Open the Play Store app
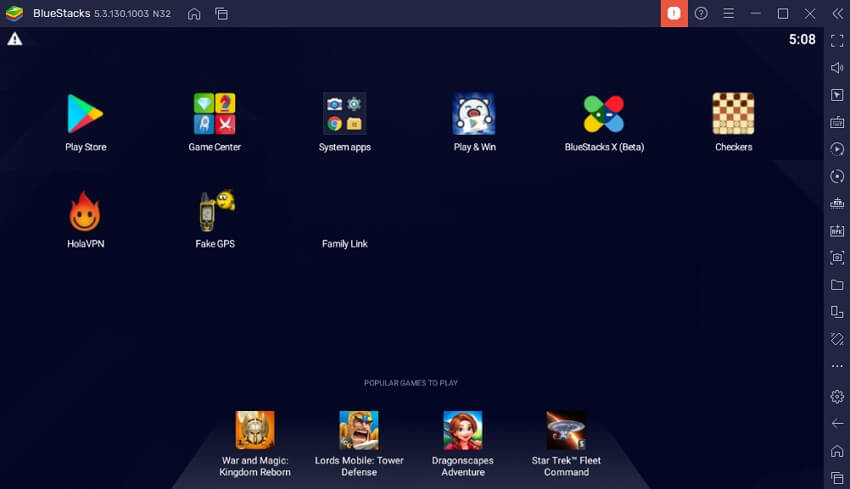850x489 pixels. 85,114
